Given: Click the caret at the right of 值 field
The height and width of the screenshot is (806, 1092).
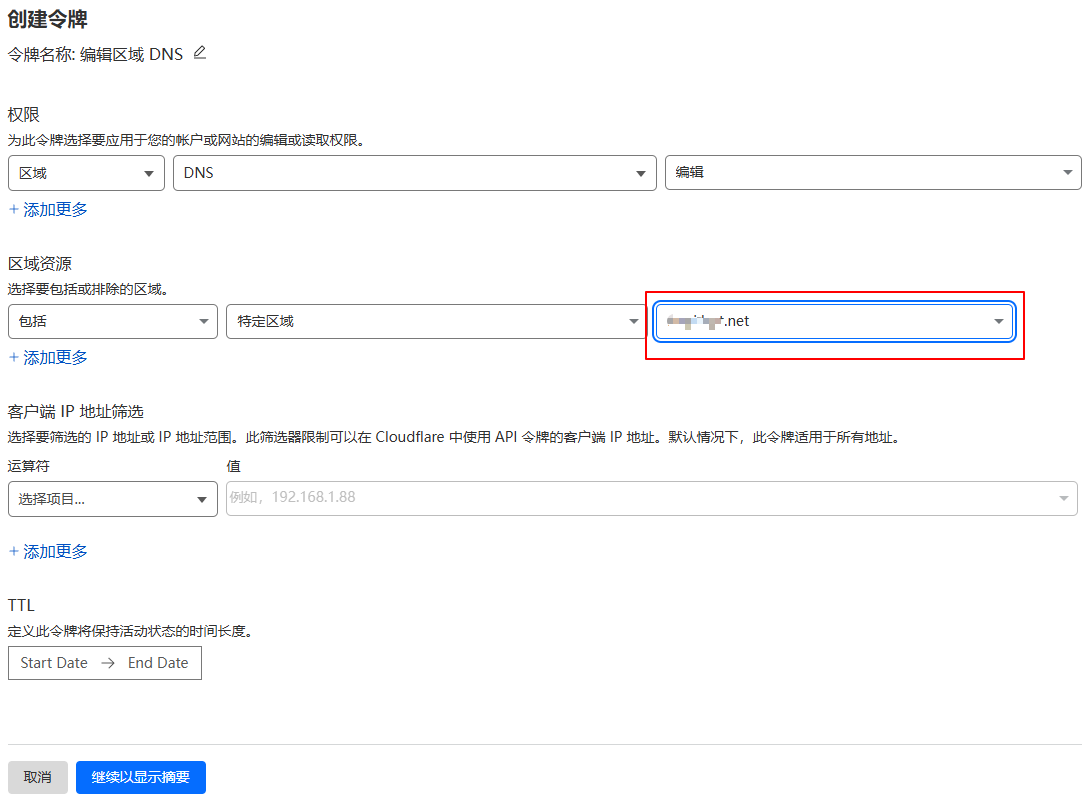Looking at the screenshot, I should (1063, 498).
